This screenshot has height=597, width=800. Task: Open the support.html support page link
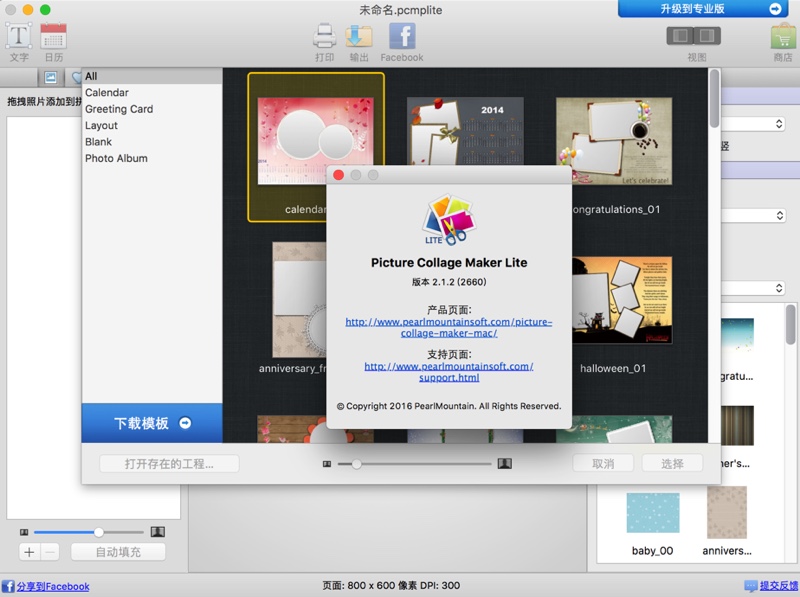pyautogui.click(x=449, y=372)
